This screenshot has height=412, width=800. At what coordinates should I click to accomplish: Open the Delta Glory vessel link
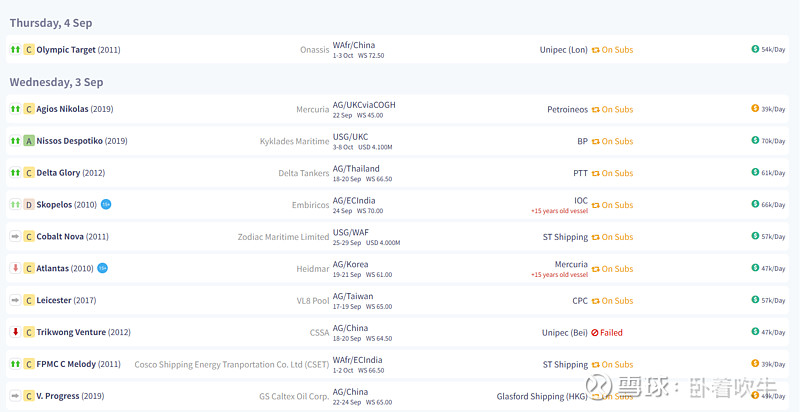(58, 173)
